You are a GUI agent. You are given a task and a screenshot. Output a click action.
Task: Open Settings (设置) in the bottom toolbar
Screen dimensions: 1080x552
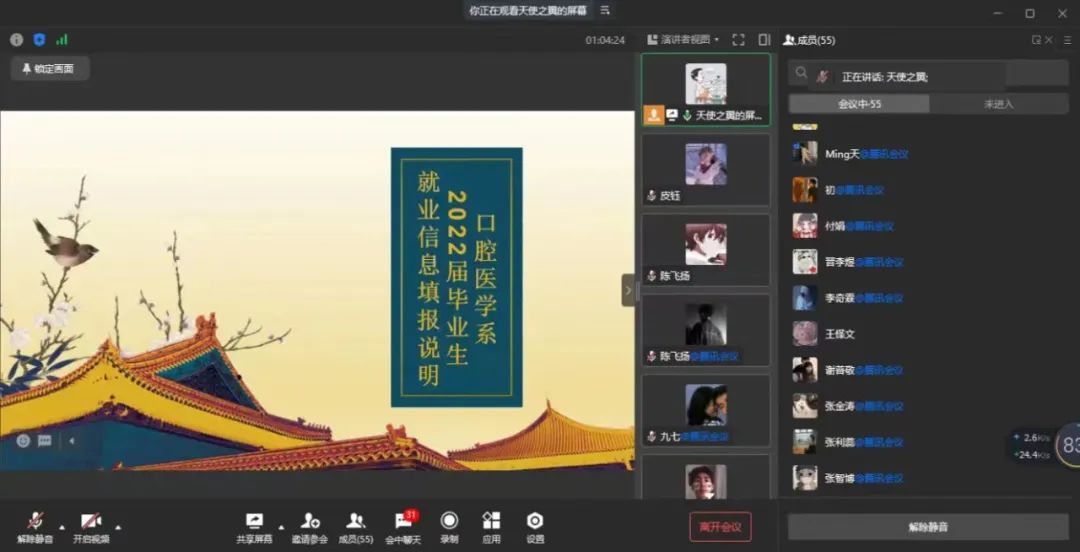click(x=535, y=521)
